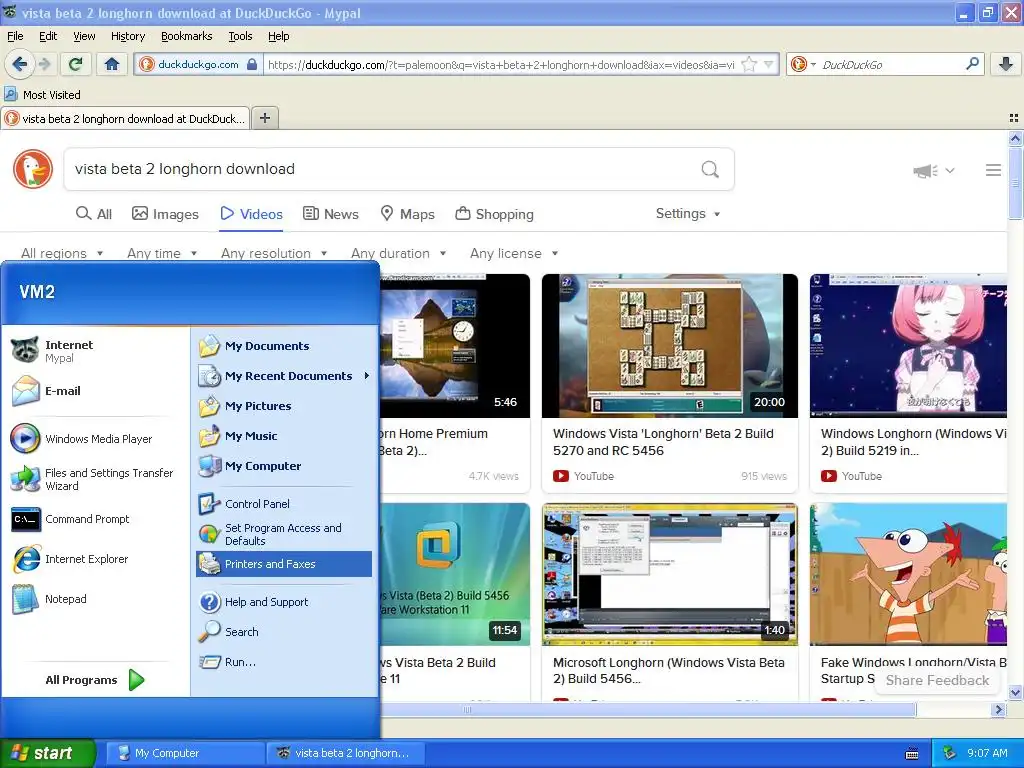The width and height of the screenshot is (1024, 768).
Task: Open the Run... dialog
Action: (x=284, y=662)
